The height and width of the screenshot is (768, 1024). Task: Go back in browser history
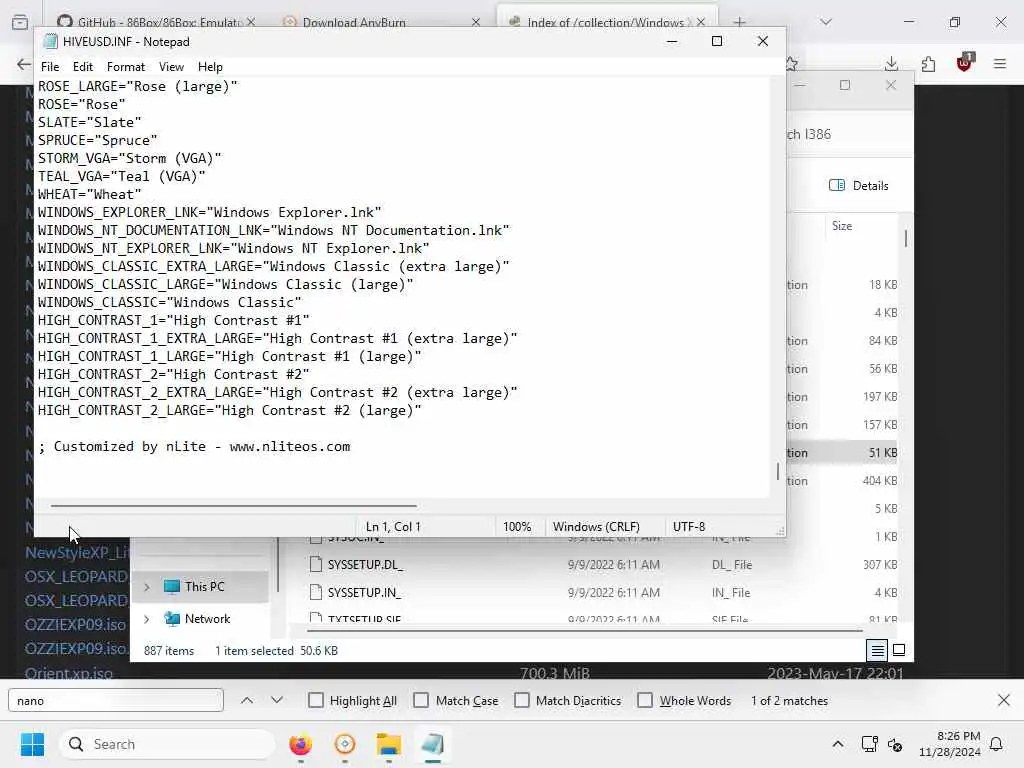click(x=24, y=64)
